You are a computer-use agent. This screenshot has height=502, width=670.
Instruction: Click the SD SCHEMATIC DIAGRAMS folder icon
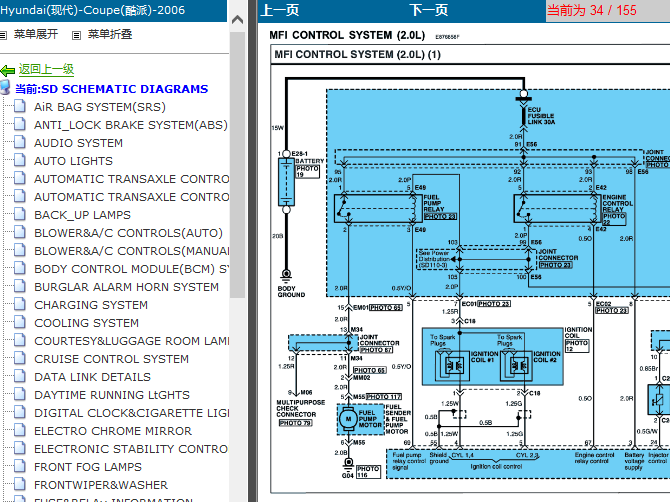pos(5,87)
